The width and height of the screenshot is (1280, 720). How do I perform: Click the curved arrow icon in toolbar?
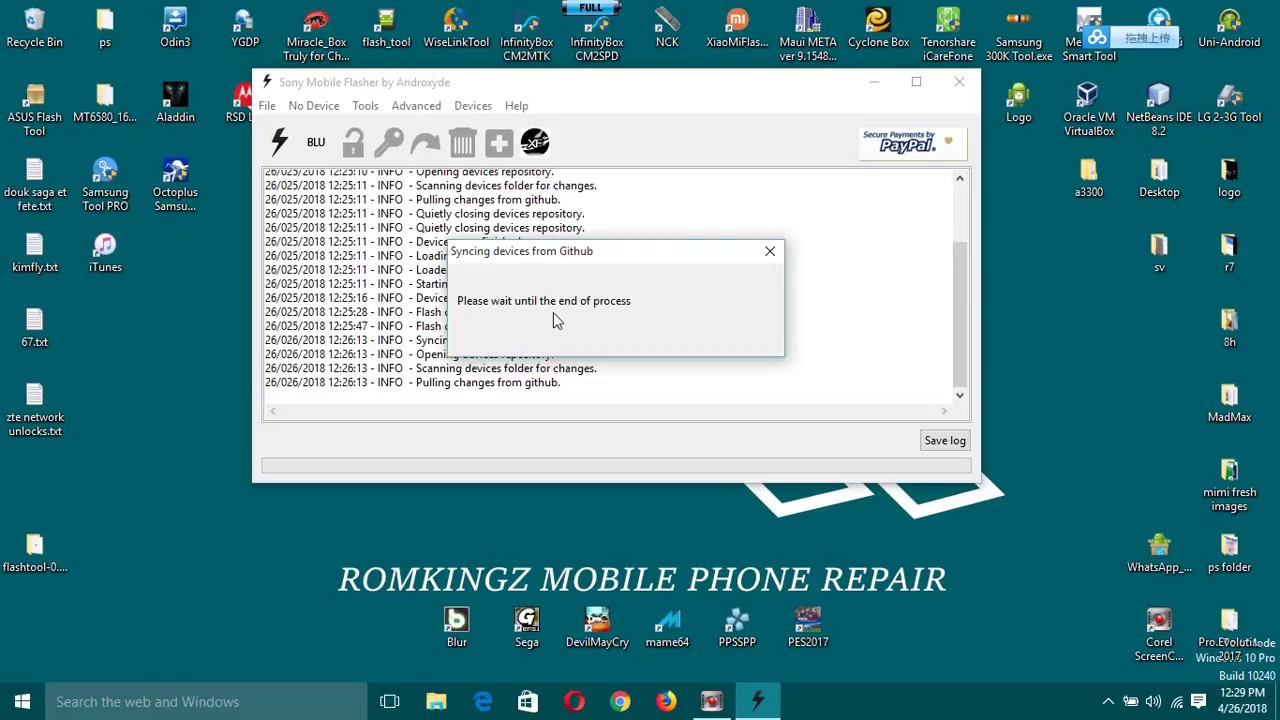pyautogui.click(x=425, y=143)
